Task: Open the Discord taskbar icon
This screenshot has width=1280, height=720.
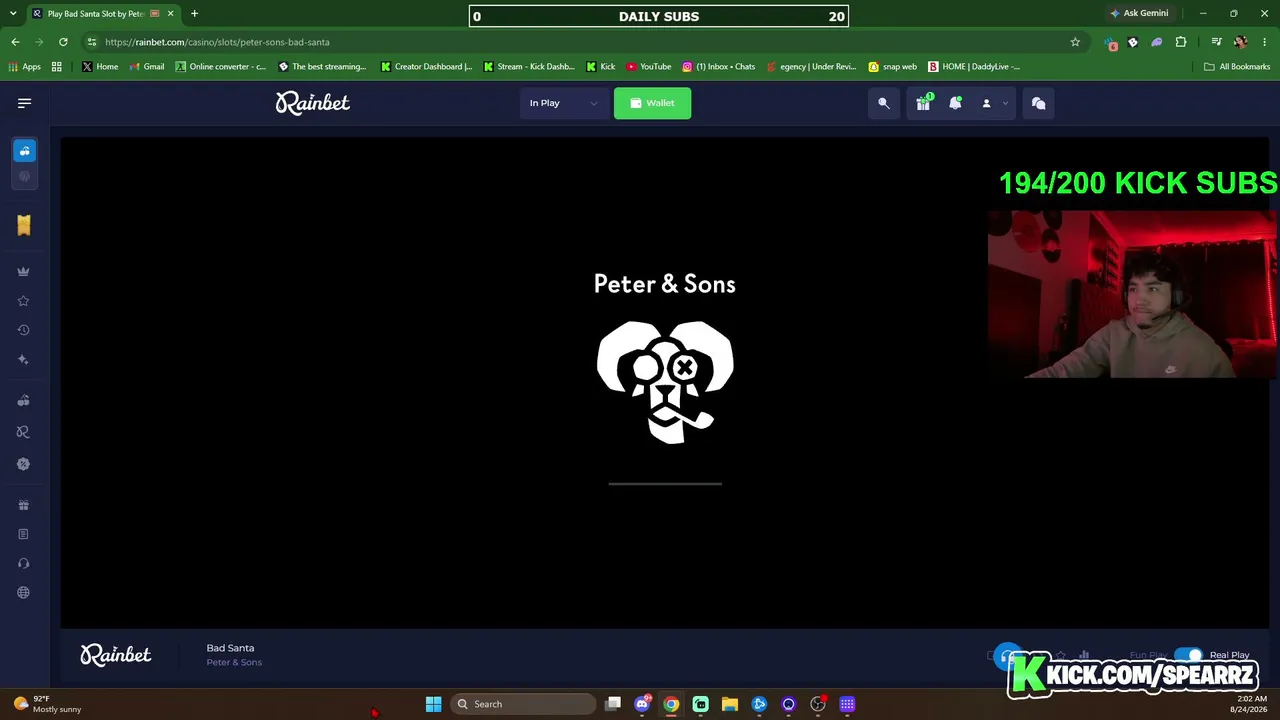Action: (642, 704)
